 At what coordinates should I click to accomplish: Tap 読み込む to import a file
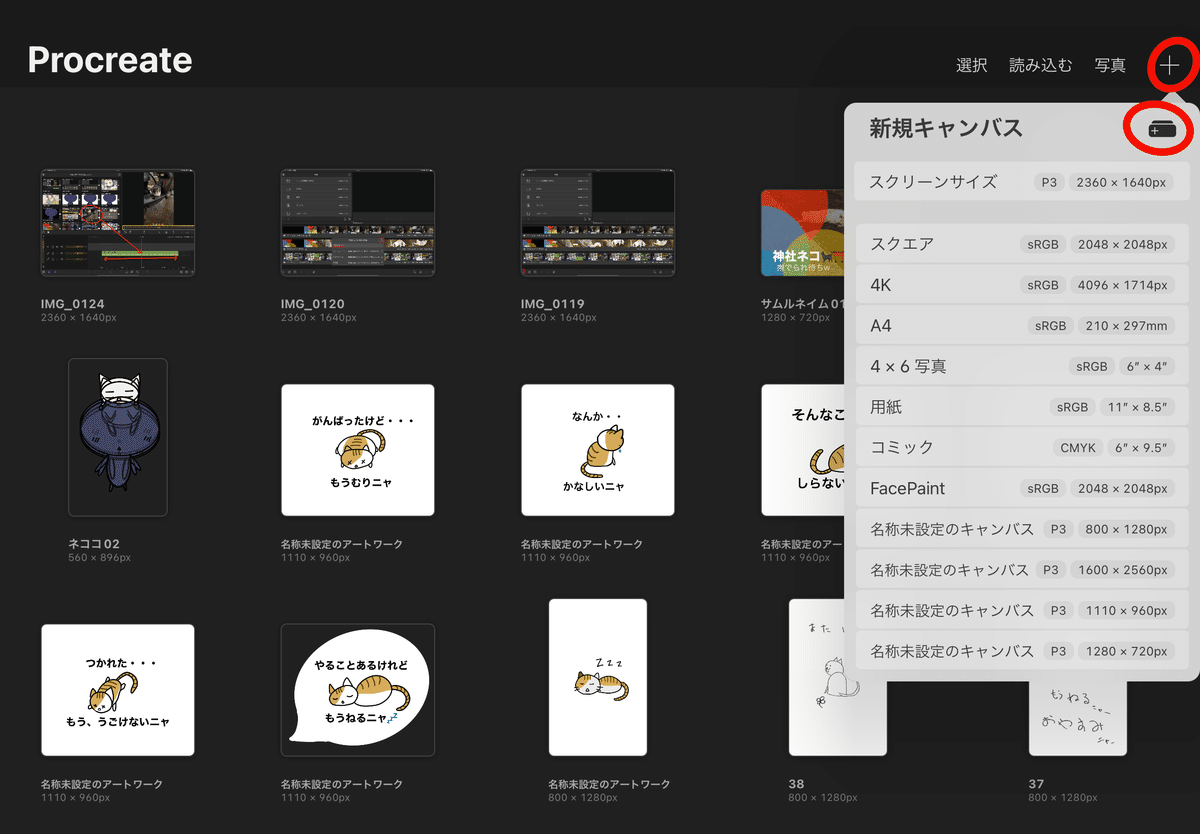pos(1041,66)
